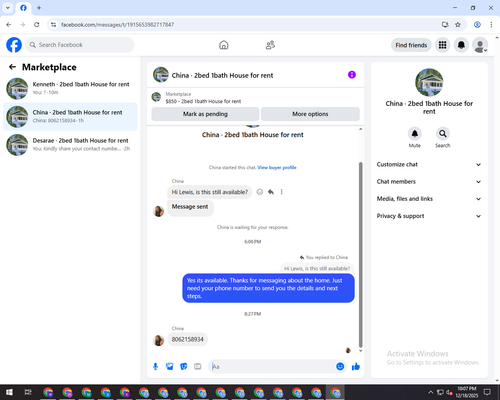Viewport: 500px width, 400px height.
Task: Click the chat scrollbar thumb
Action: click(360, 255)
